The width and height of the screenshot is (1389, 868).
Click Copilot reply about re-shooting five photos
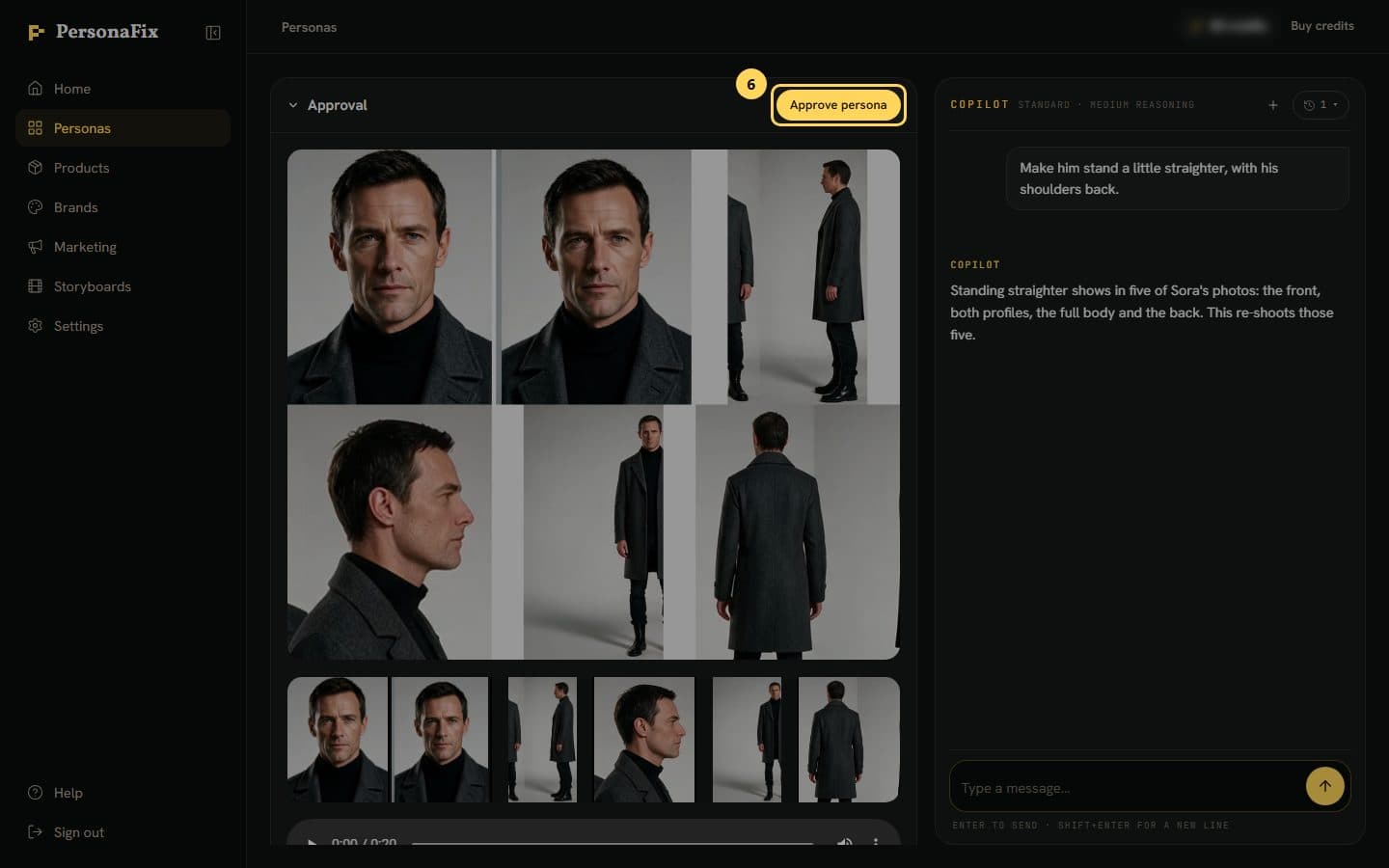click(x=1142, y=312)
